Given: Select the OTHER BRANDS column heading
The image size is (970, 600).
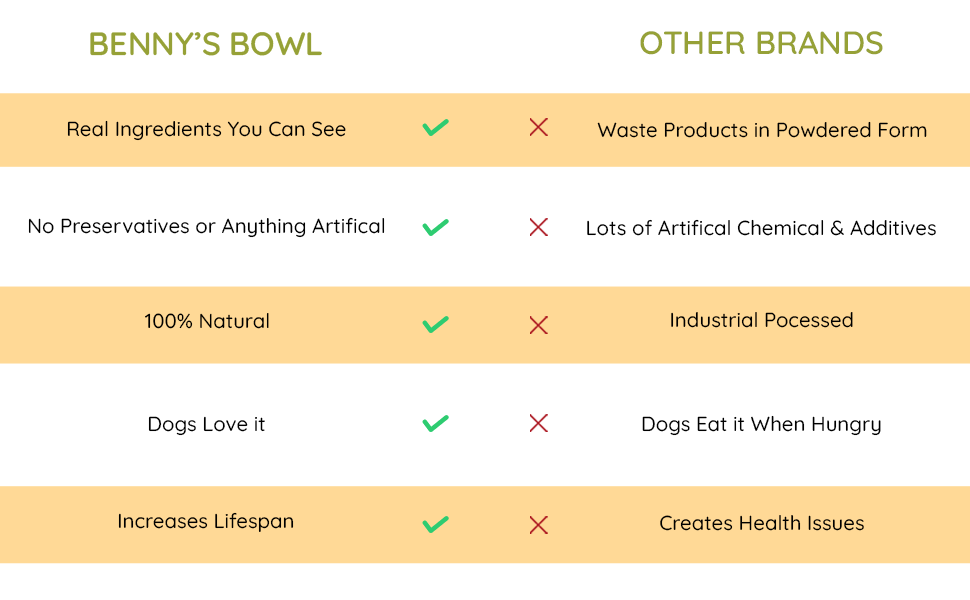Looking at the screenshot, I should (761, 43).
